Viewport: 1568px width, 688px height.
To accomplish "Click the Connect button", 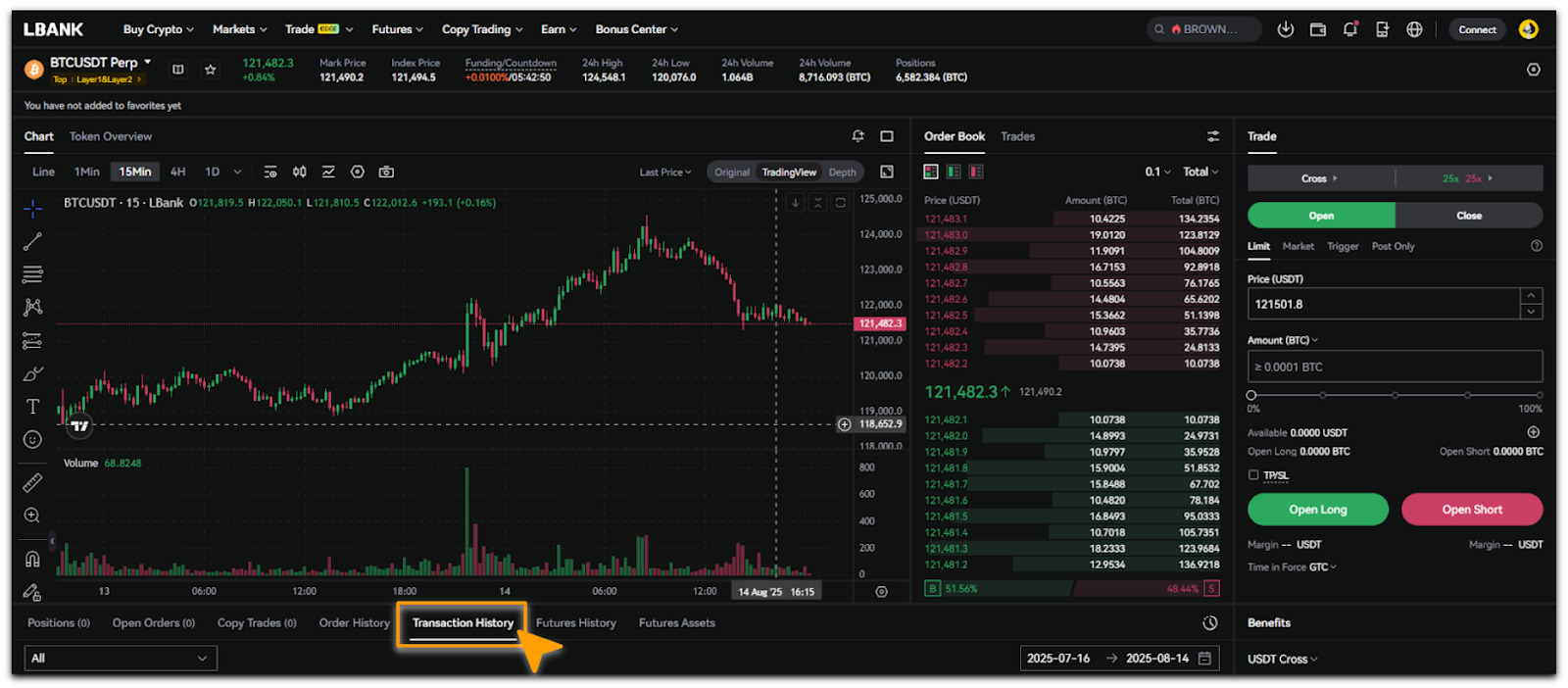I will pyautogui.click(x=1477, y=29).
